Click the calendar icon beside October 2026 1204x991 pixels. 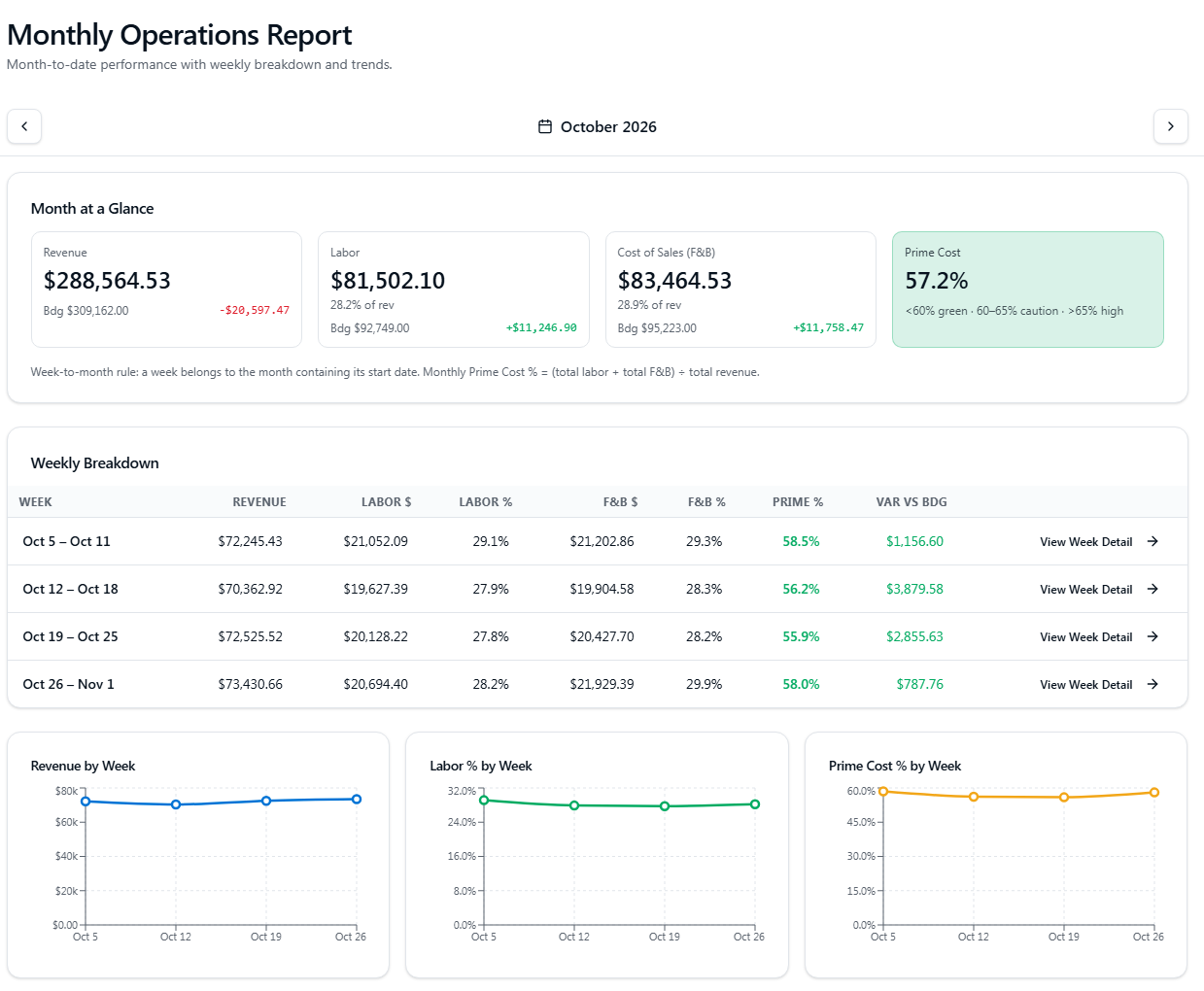click(x=545, y=126)
